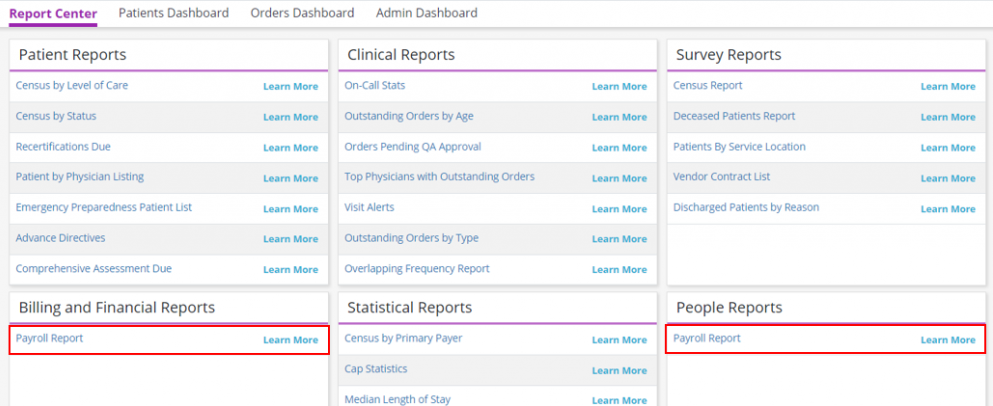Image resolution: width=993 pixels, height=406 pixels.
Task: Open the Deceased Patients Report
Action: [x=734, y=116]
